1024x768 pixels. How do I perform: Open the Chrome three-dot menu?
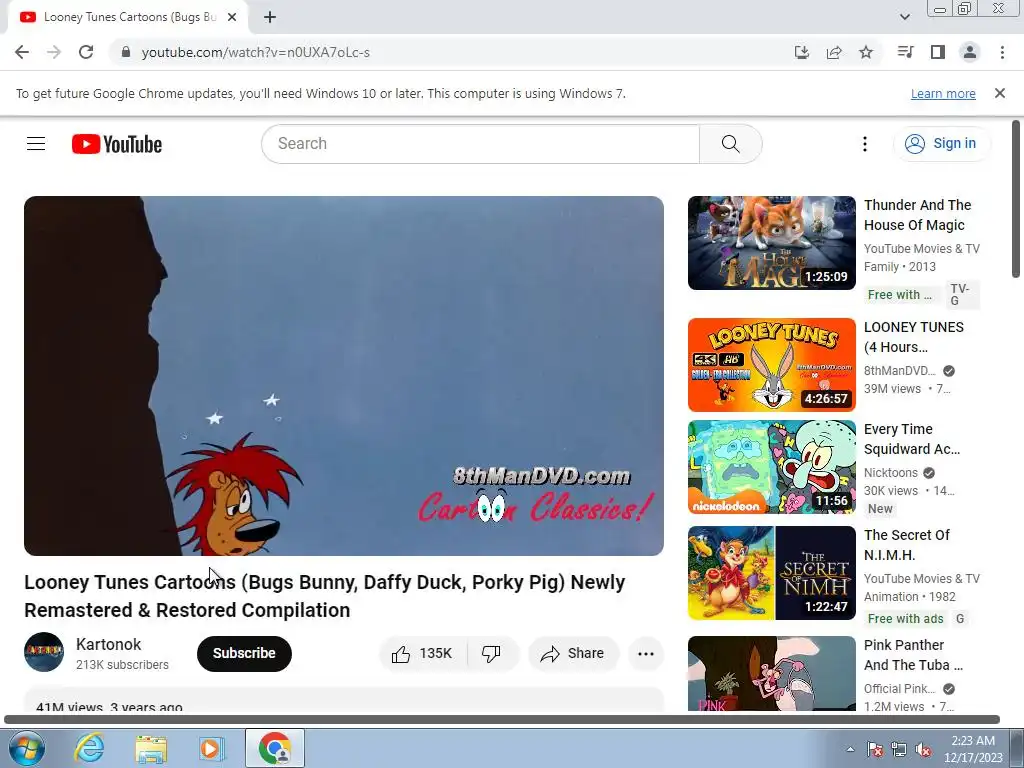point(1002,52)
